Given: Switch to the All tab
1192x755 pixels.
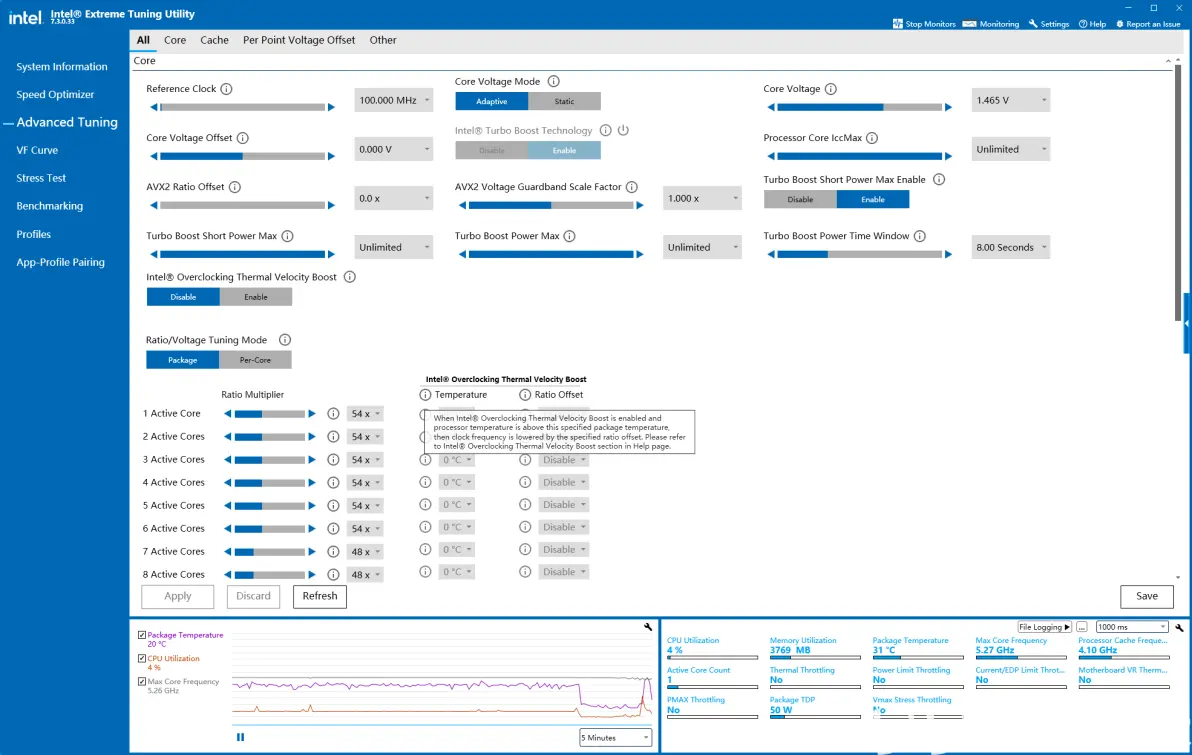Looking at the screenshot, I should 143,40.
